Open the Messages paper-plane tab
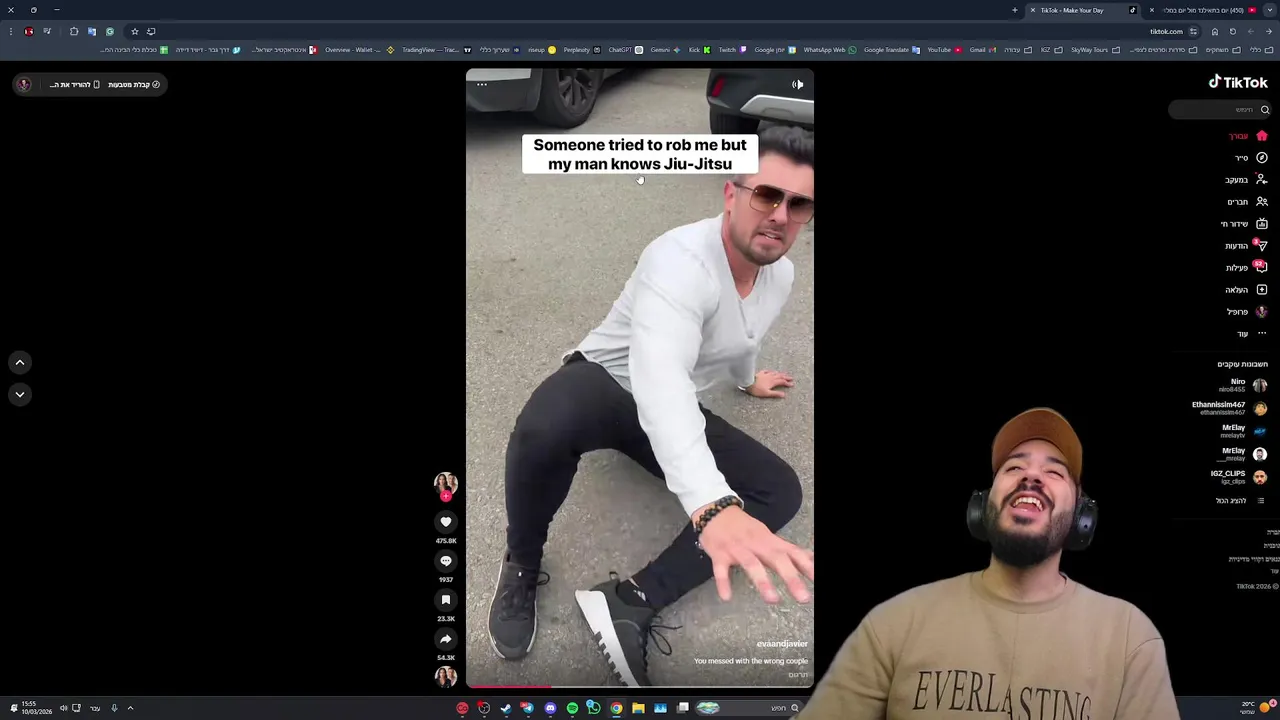 point(1246,246)
